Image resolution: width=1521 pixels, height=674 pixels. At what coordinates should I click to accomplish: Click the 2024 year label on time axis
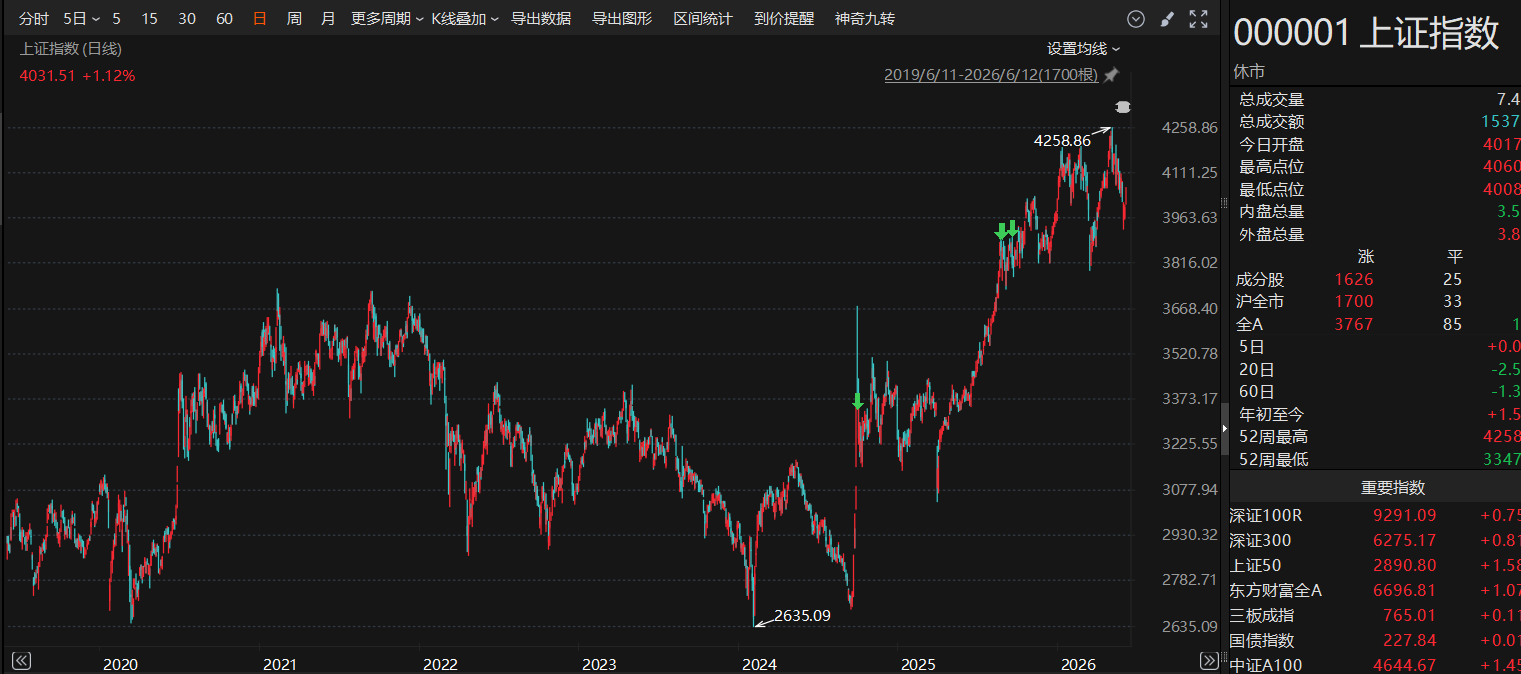[x=759, y=665]
